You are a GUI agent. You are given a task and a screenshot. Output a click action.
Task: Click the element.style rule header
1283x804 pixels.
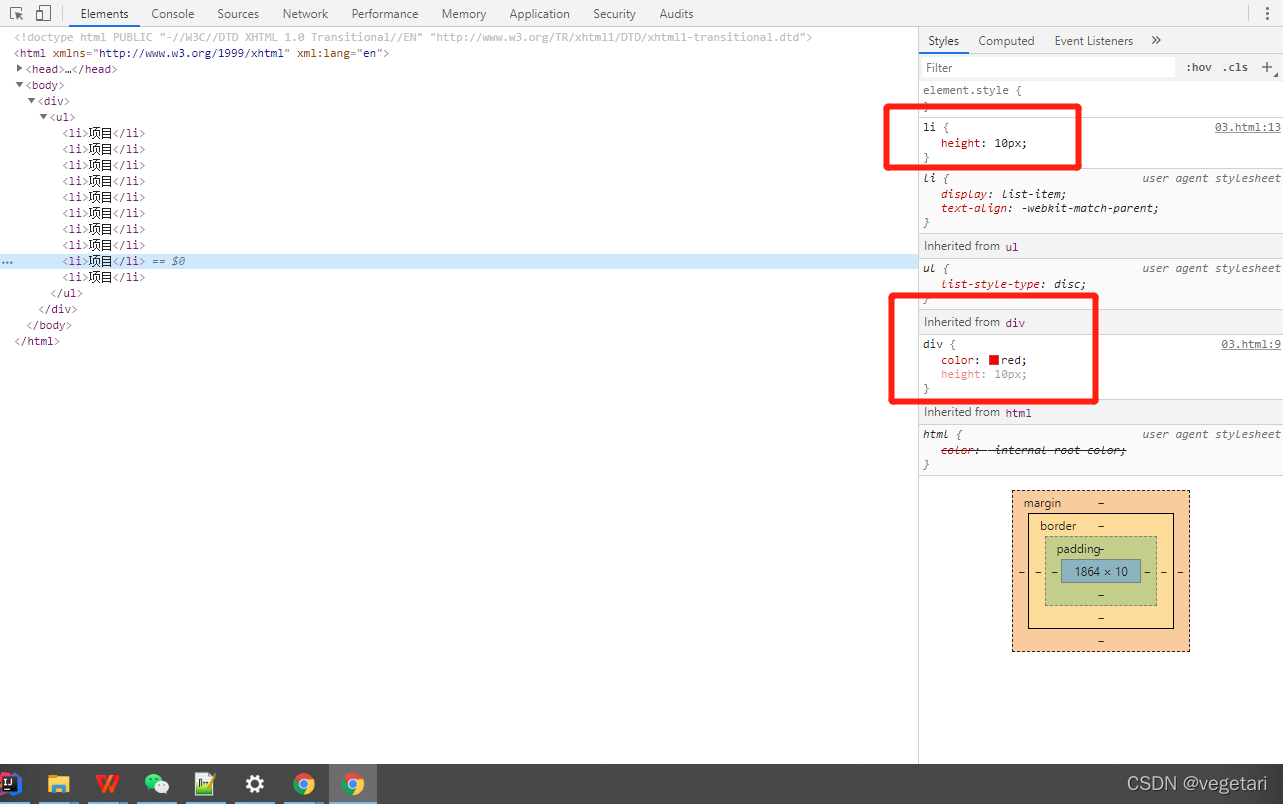pyautogui.click(x=972, y=90)
